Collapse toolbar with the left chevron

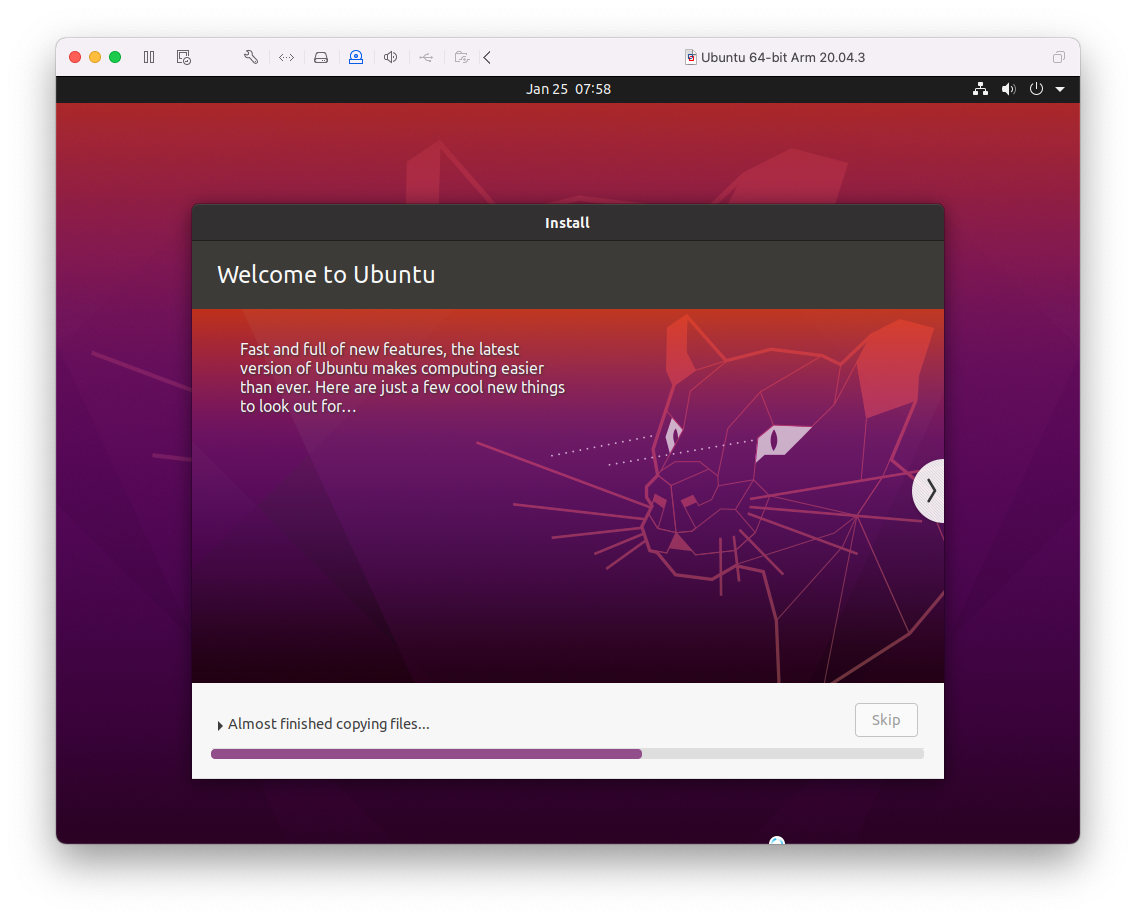(487, 57)
